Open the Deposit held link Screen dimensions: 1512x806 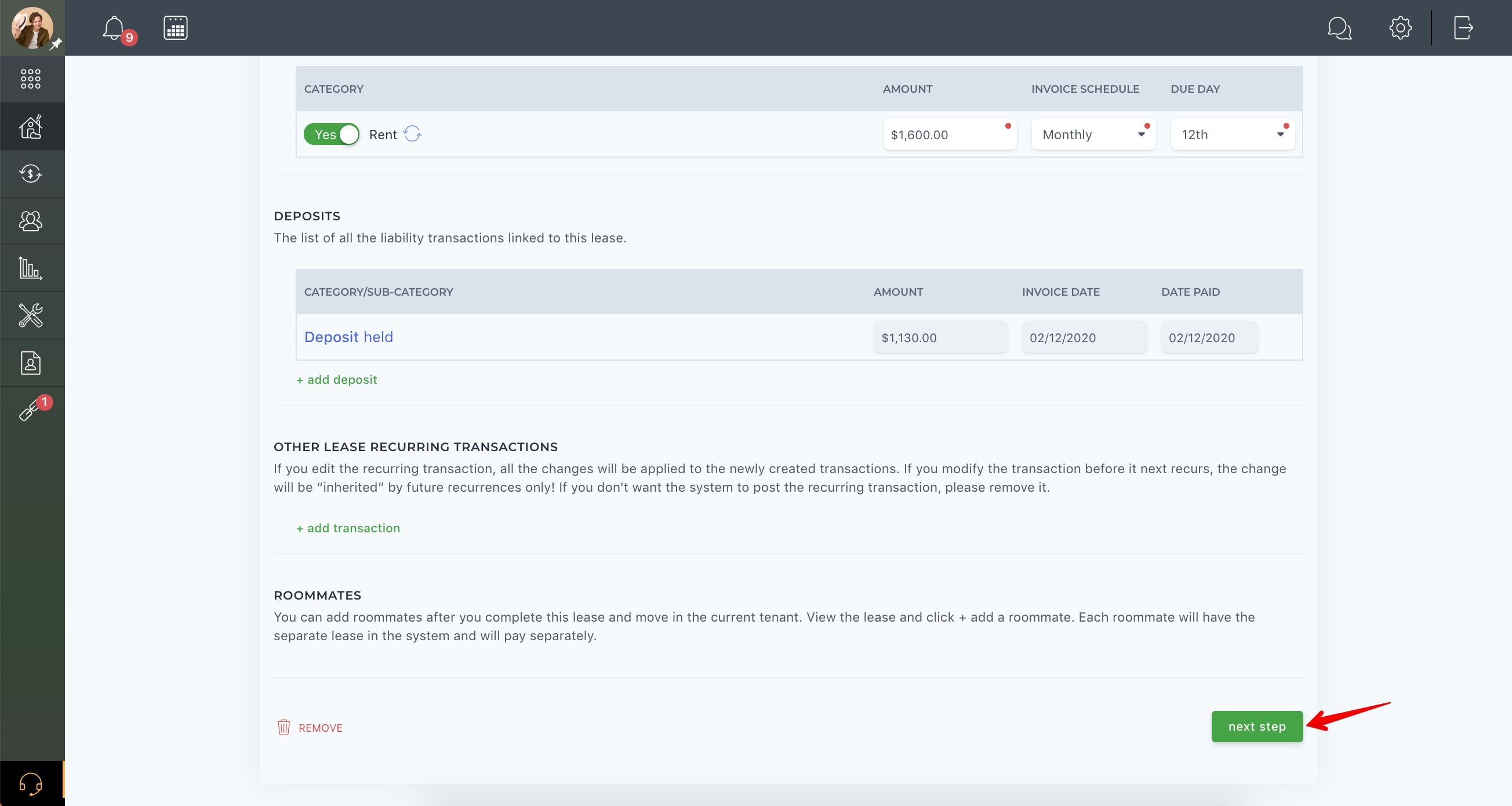coord(348,337)
